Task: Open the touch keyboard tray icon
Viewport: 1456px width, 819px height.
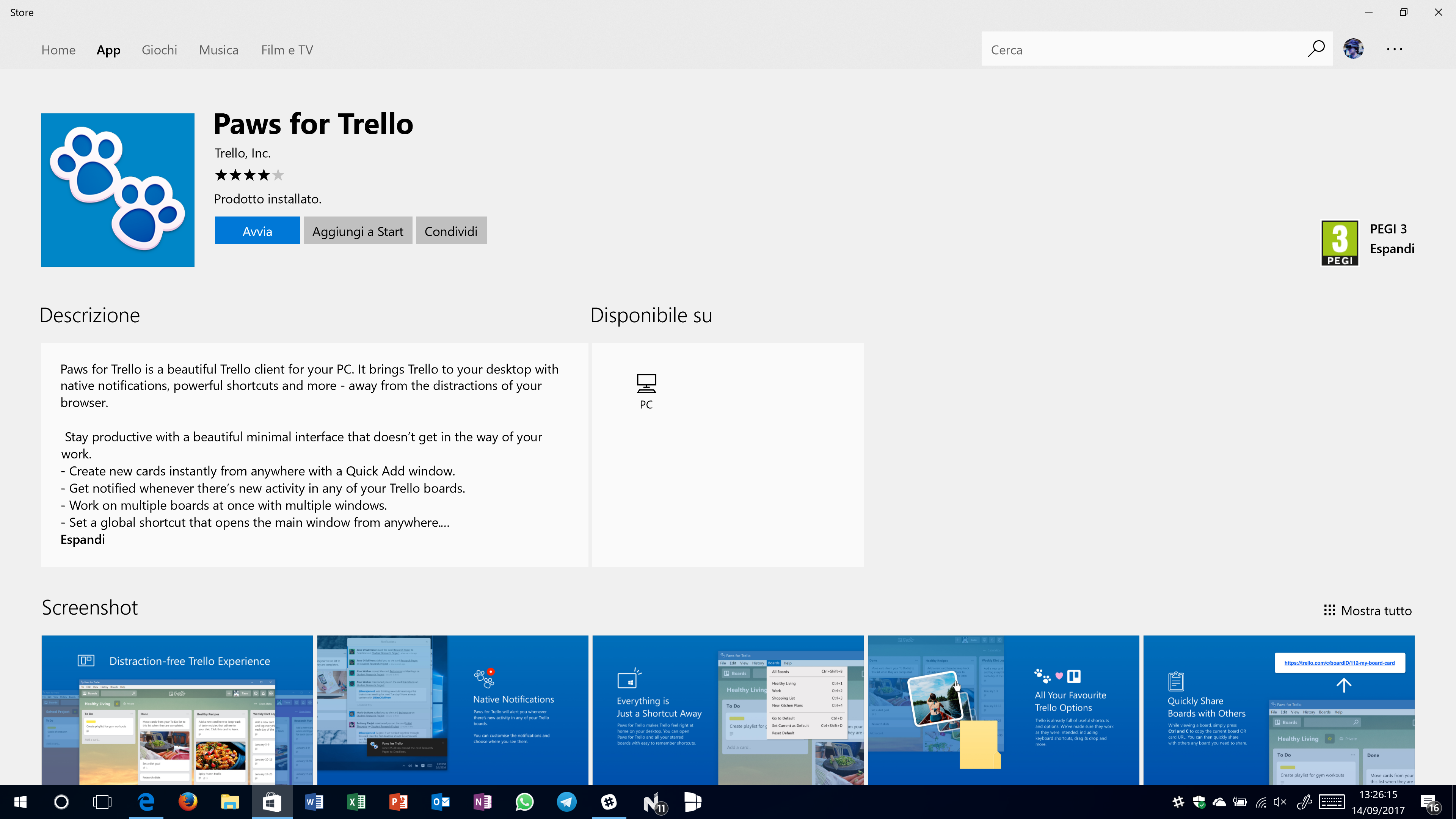Action: pos(1332,802)
